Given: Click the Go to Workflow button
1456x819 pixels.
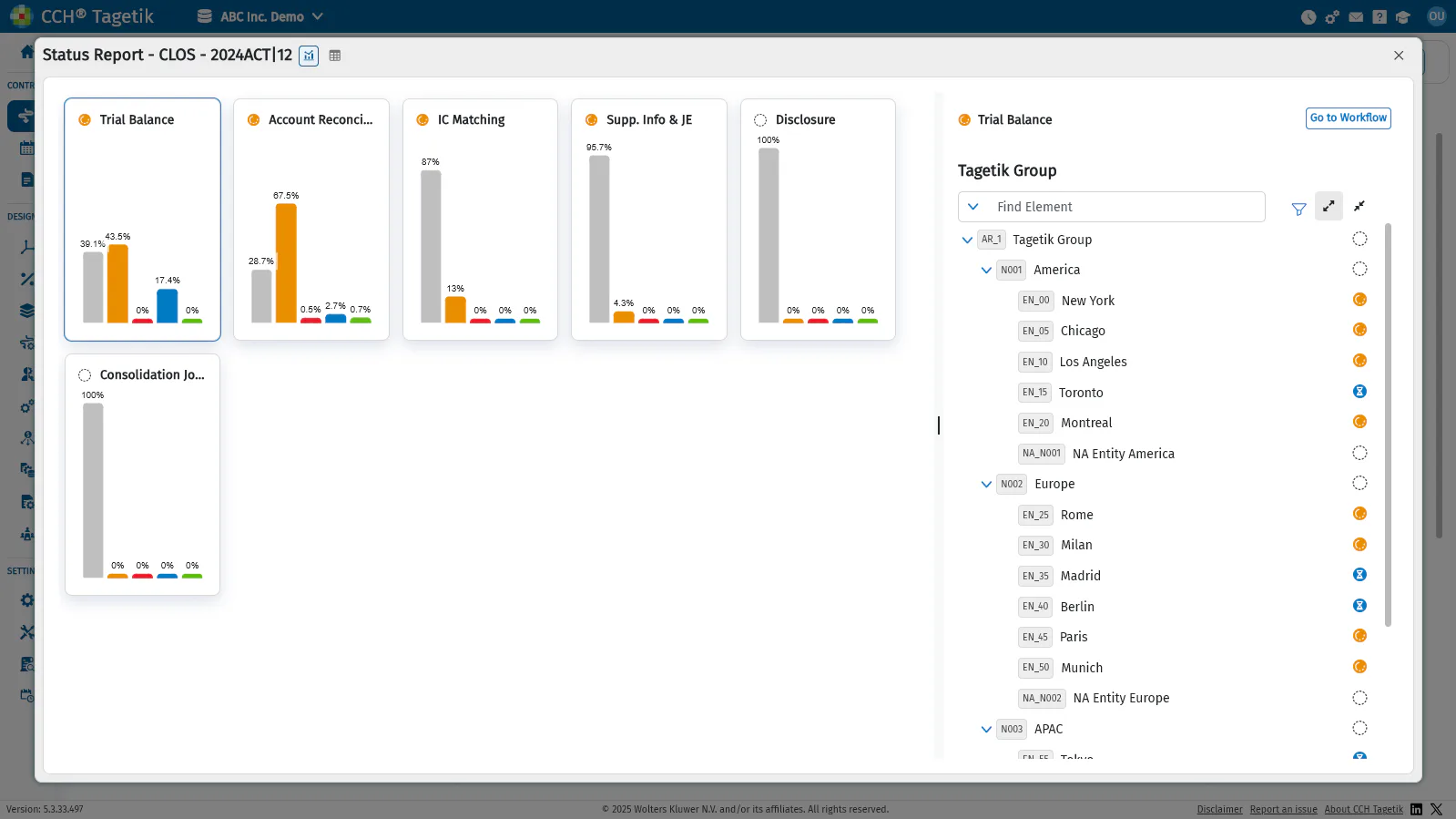Looking at the screenshot, I should coord(1348,118).
